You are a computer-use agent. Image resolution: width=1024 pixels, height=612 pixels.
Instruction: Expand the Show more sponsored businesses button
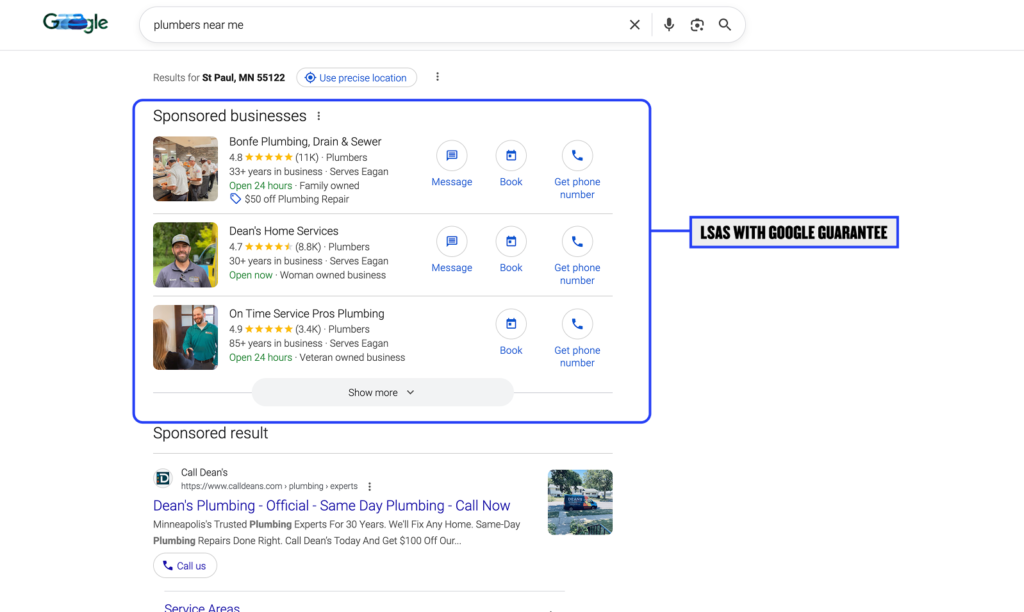(383, 393)
